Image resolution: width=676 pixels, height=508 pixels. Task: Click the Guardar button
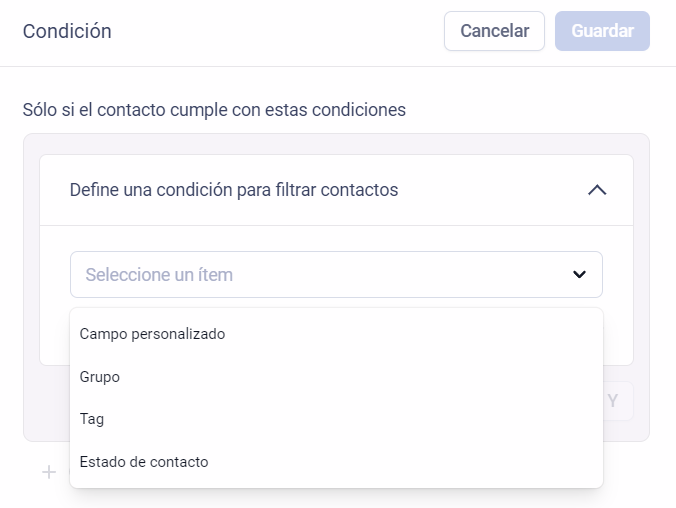pyautogui.click(x=602, y=31)
